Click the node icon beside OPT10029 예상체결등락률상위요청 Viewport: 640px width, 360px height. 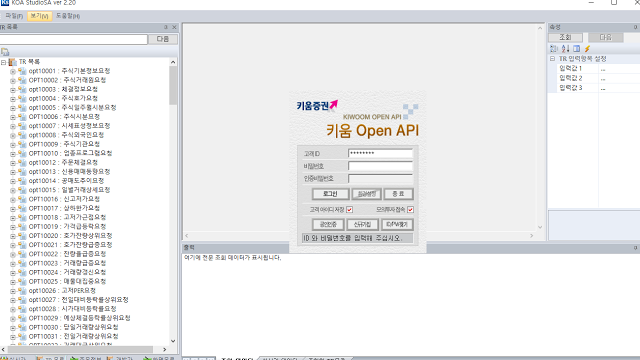[22, 318]
